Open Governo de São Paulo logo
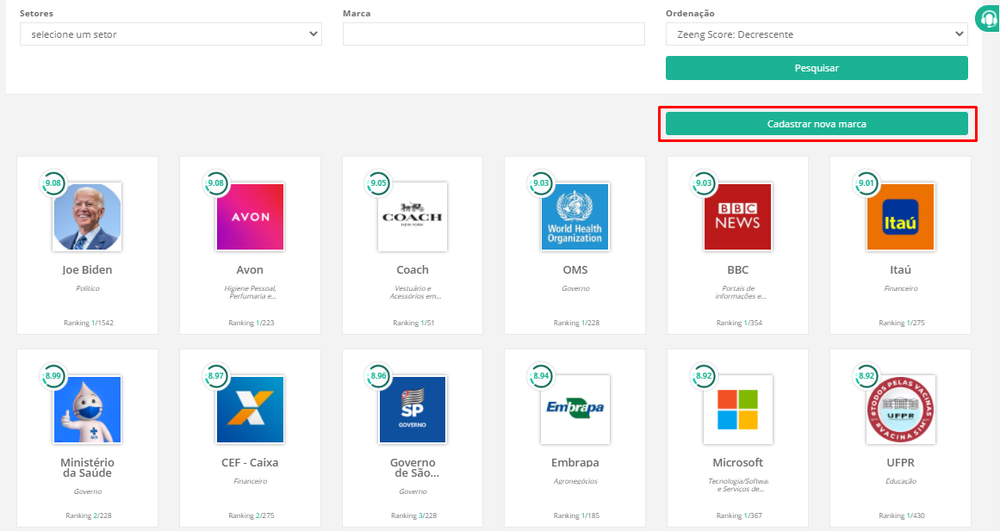 412,410
